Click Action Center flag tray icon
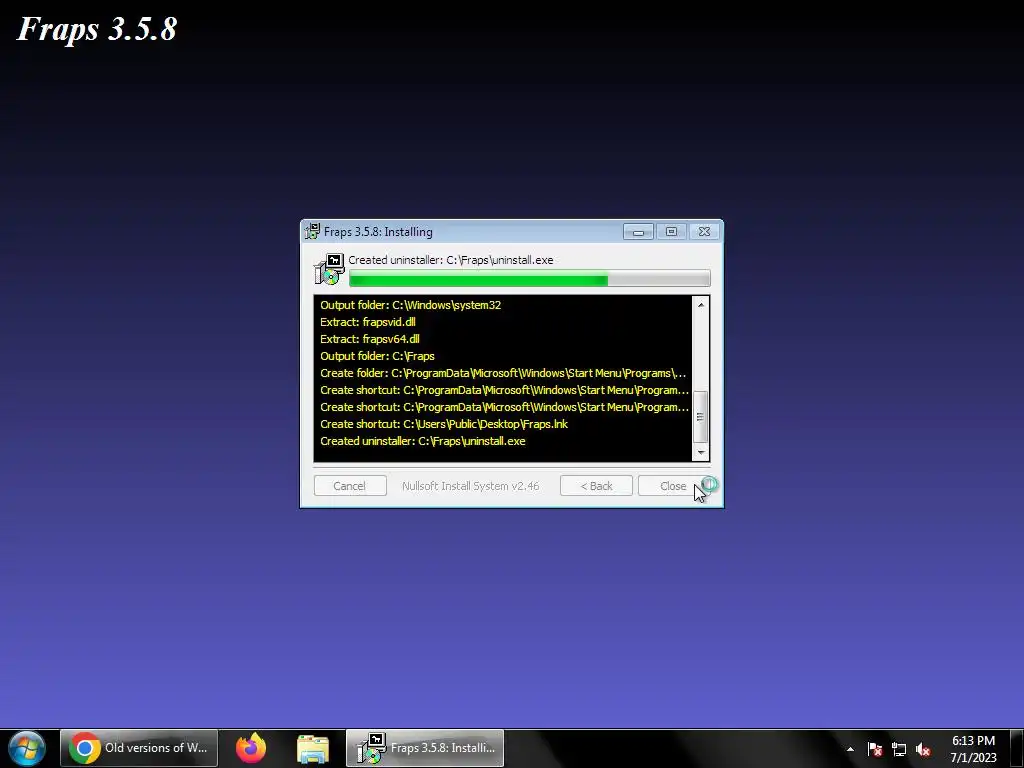The image size is (1024, 768). point(875,749)
